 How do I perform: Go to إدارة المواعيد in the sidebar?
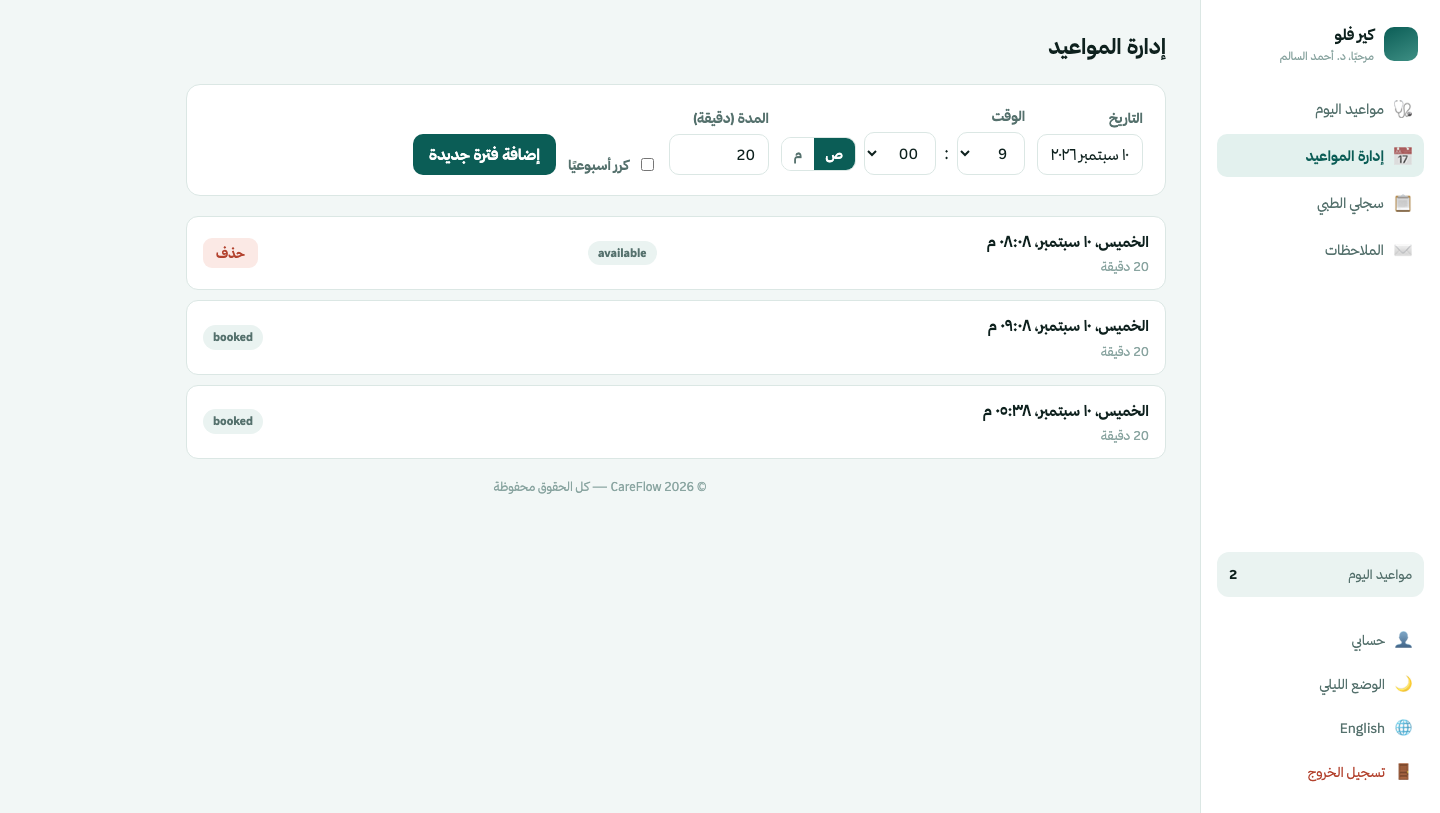tap(1320, 156)
